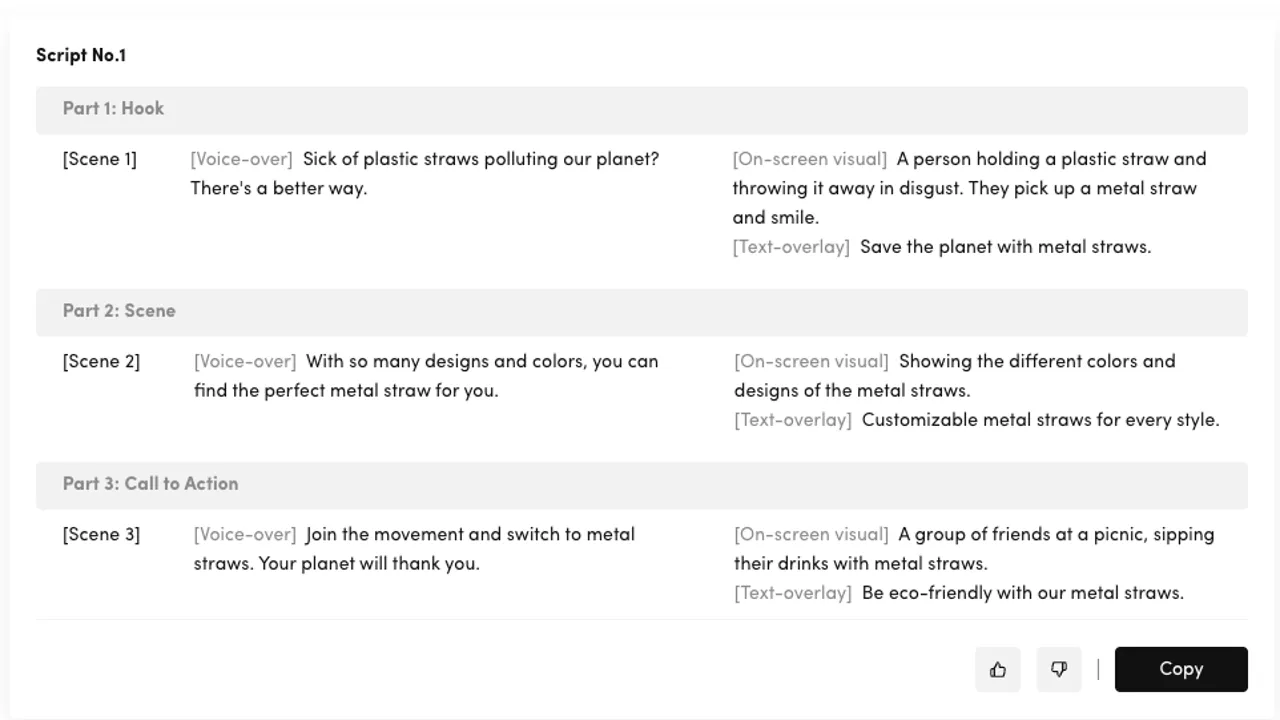
Task: Select the Part 3: Call to Action header
Action: tap(642, 485)
